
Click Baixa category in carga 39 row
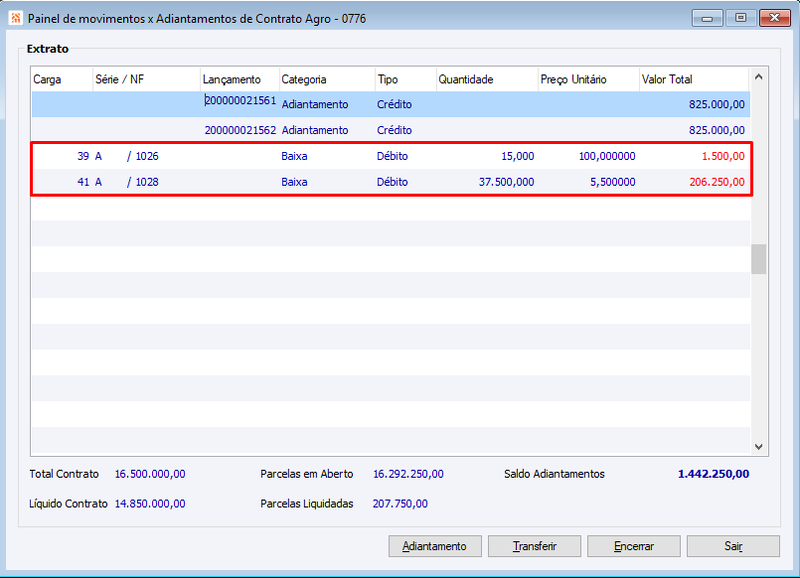pos(294,156)
